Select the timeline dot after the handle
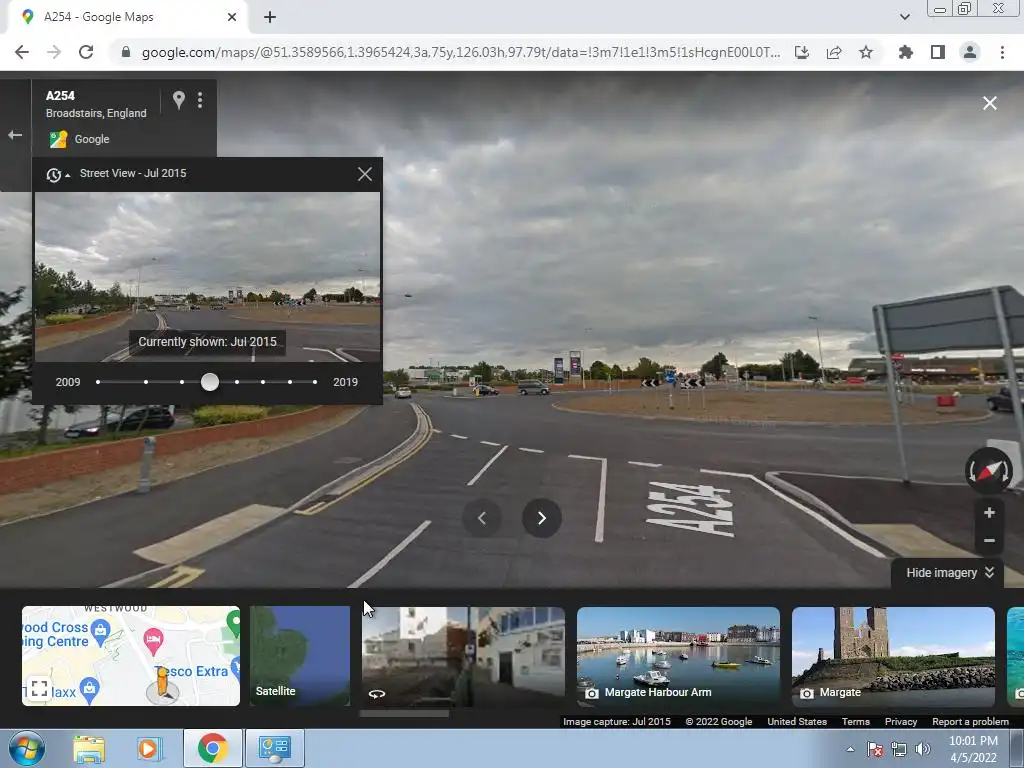 pyautogui.click(x=236, y=382)
